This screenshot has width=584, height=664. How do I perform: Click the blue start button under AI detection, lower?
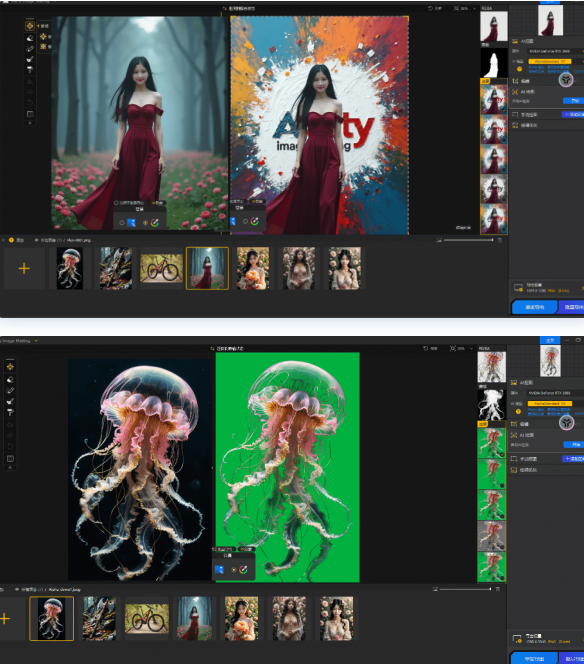[574, 445]
